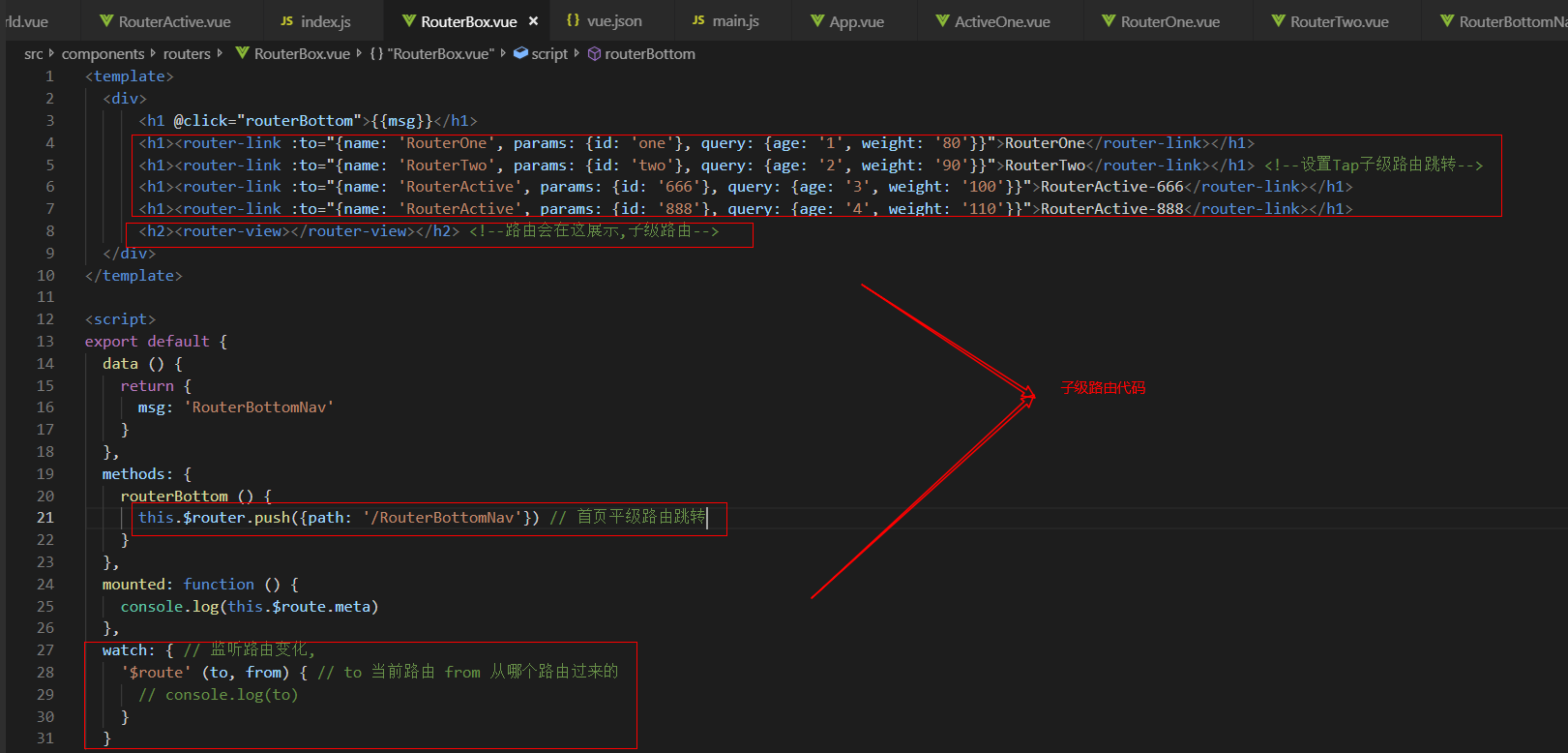
Task: Click the JS icon on index.js tab
Action: click(x=287, y=21)
